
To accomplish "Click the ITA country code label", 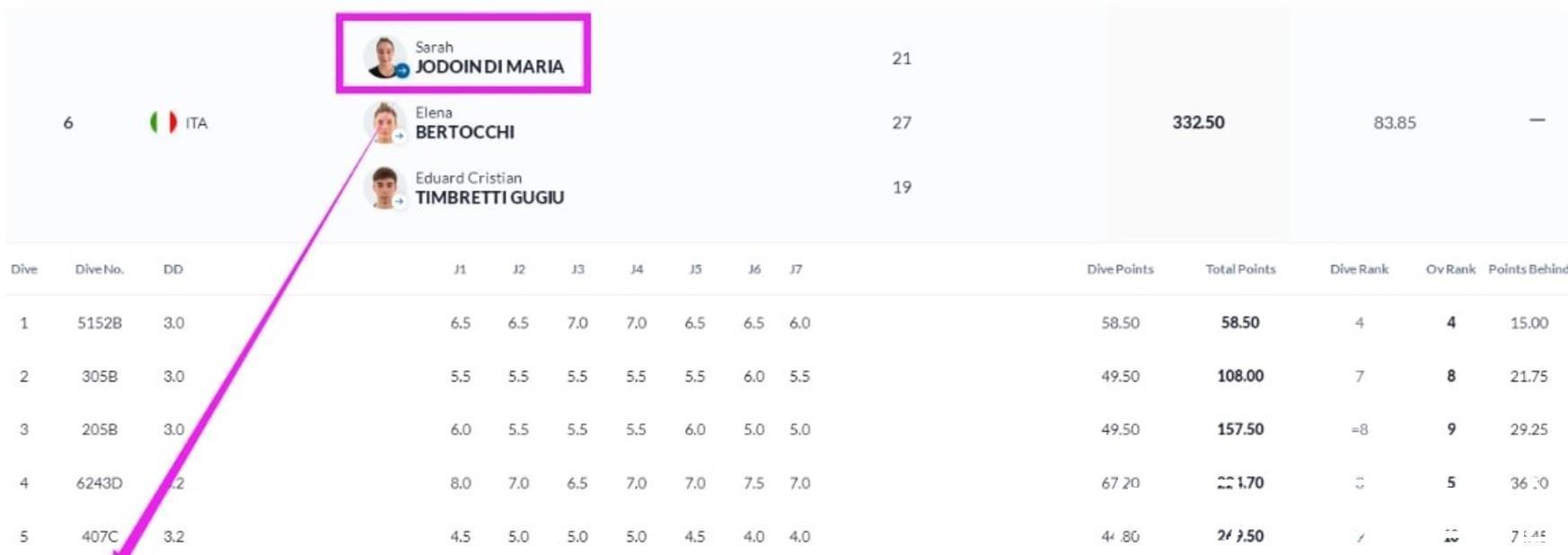I will [197, 123].
